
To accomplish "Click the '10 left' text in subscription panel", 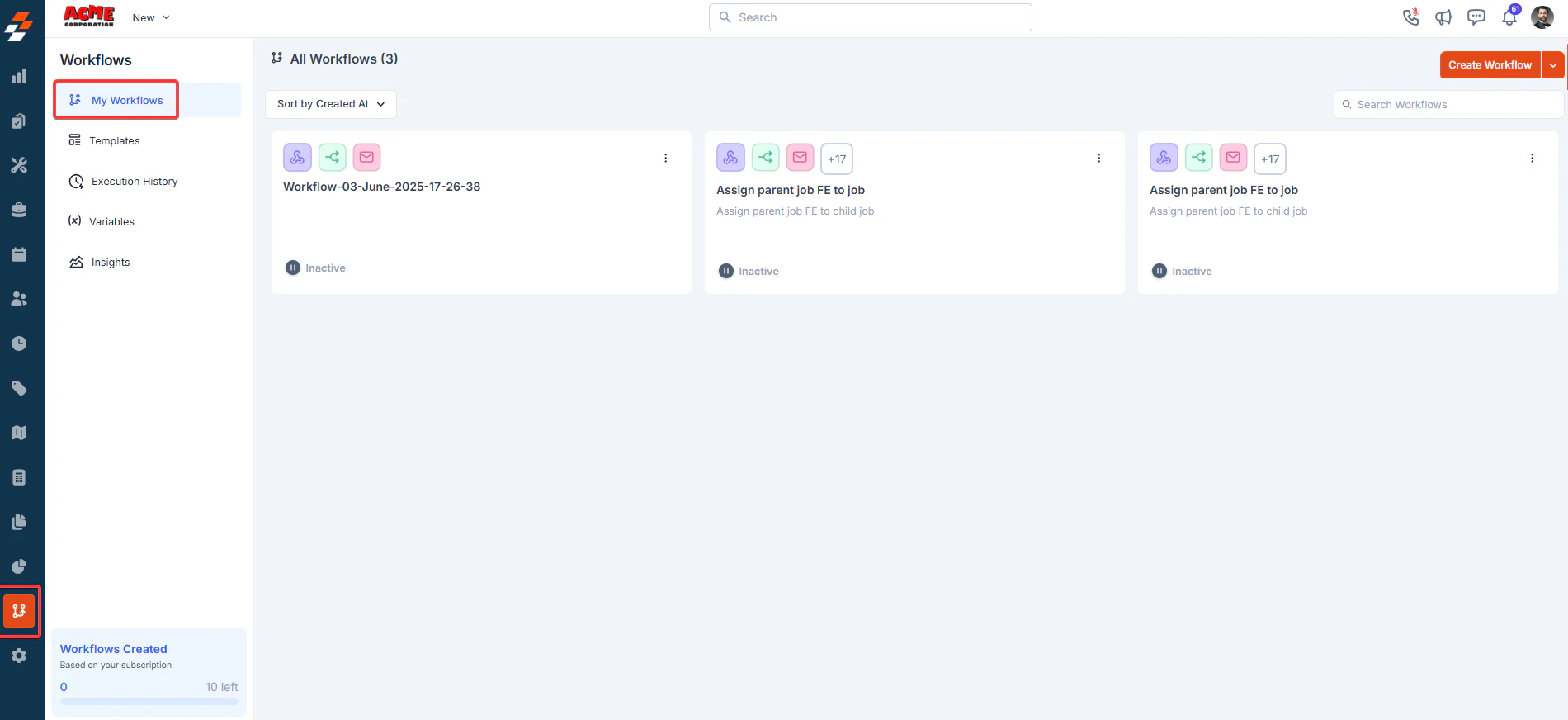I will tap(222, 687).
